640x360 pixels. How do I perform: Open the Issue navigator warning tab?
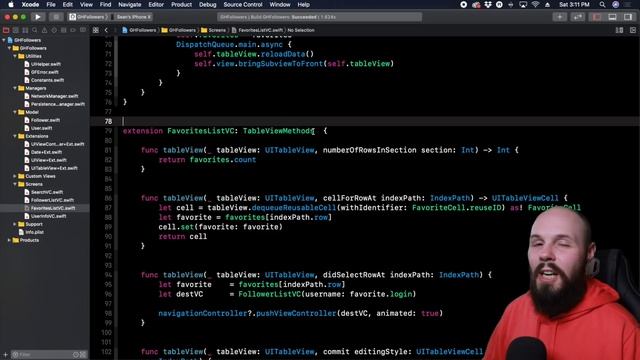[x=44, y=30]
